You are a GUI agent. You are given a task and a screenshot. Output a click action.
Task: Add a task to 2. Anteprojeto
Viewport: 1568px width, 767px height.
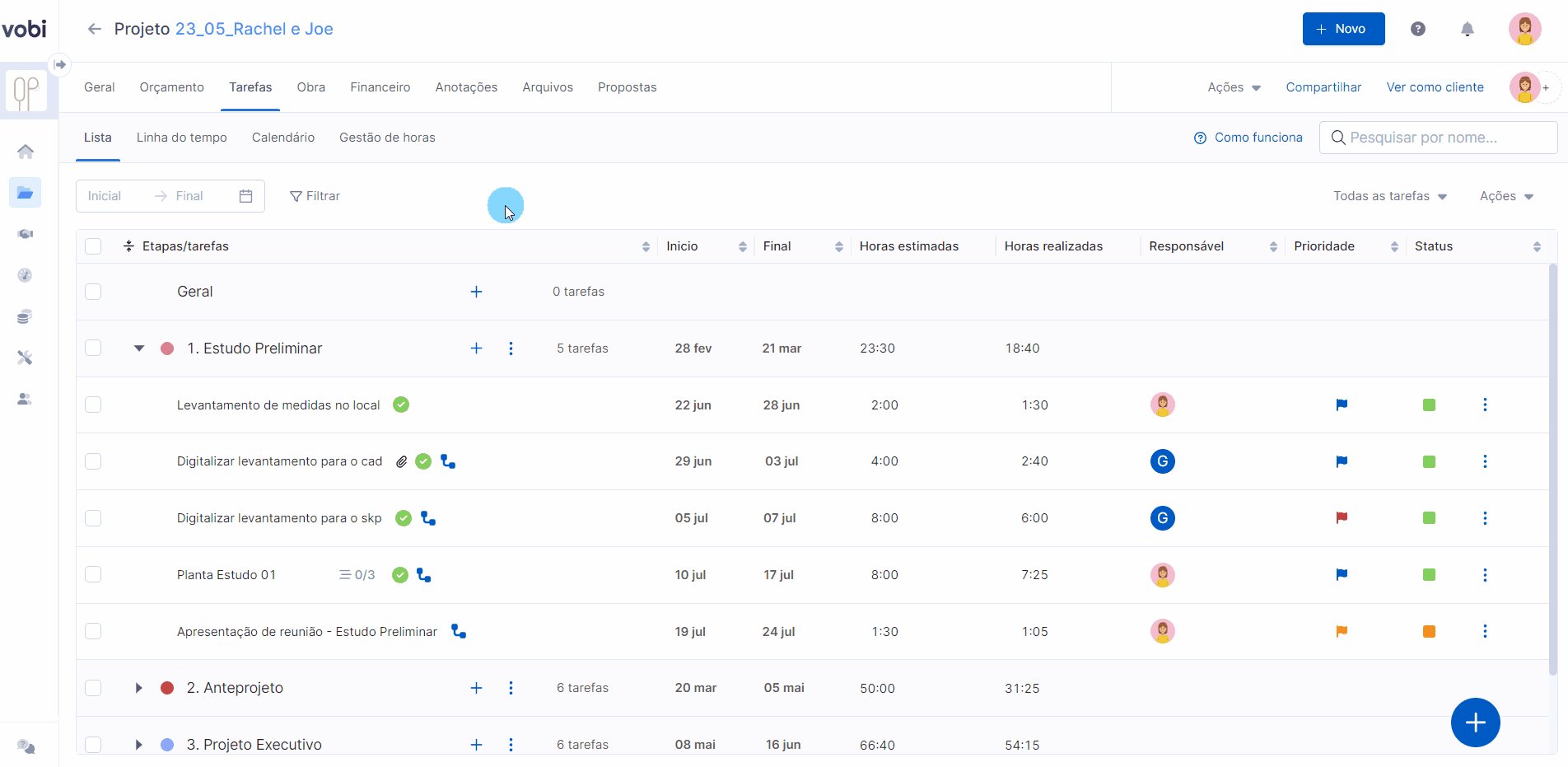click(x=476, y=688)
